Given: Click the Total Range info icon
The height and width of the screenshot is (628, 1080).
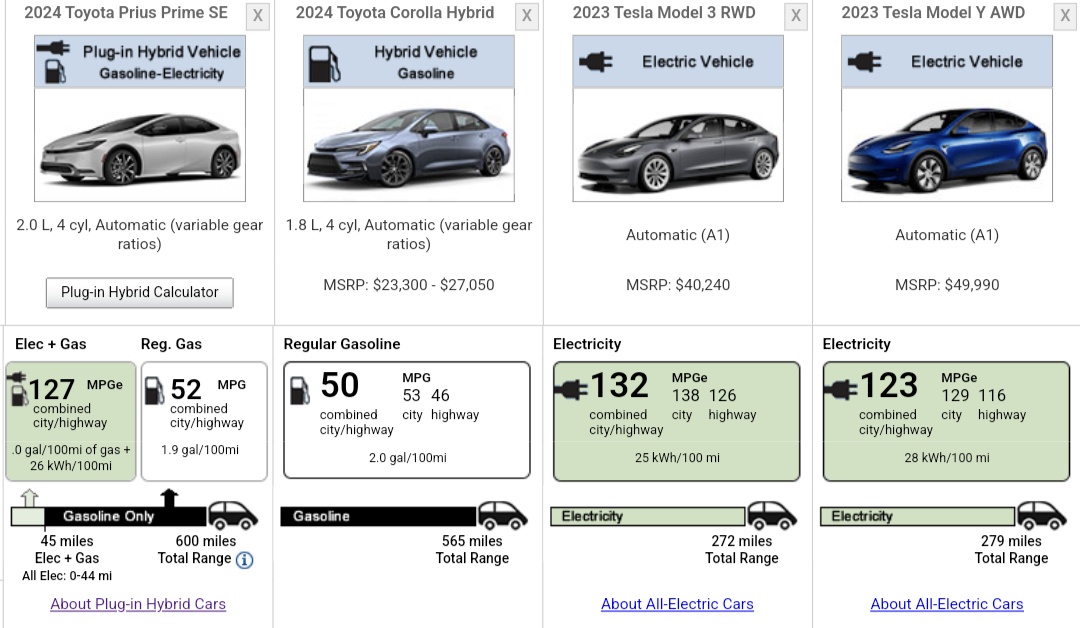Looking at the screenshot, I should click(245, 560).
